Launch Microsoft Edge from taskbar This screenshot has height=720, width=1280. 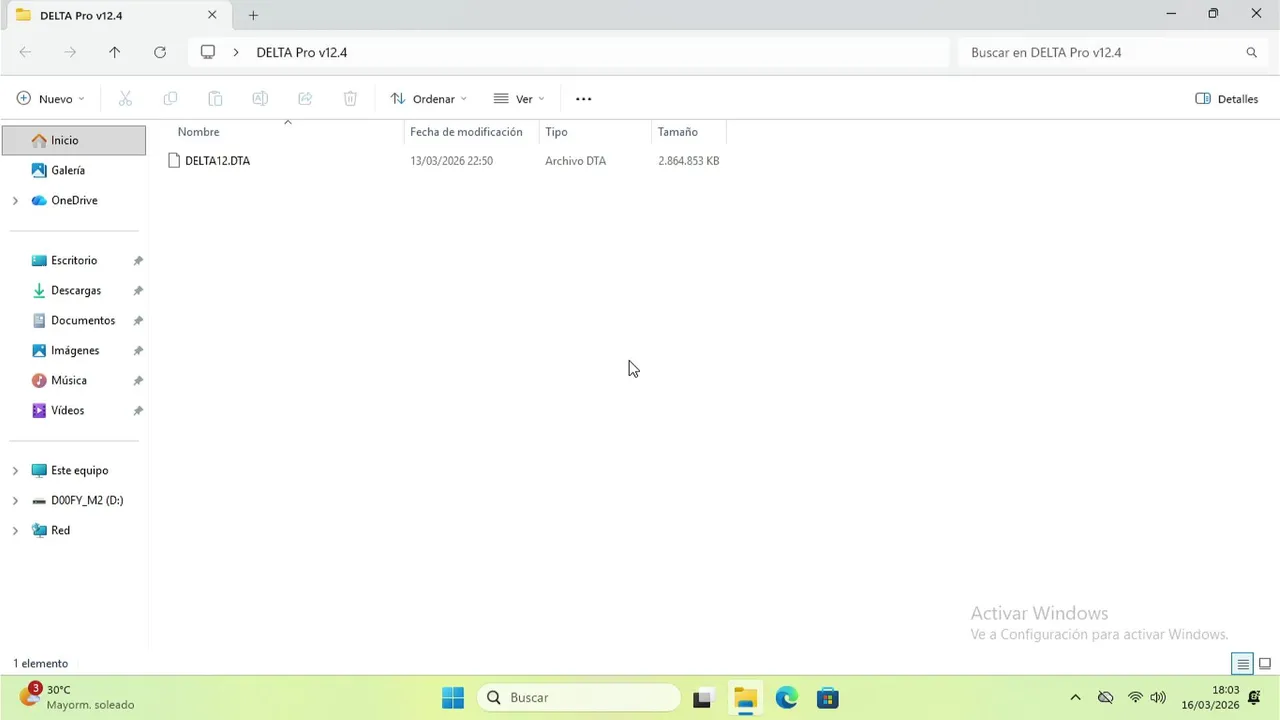click(787, 697)
